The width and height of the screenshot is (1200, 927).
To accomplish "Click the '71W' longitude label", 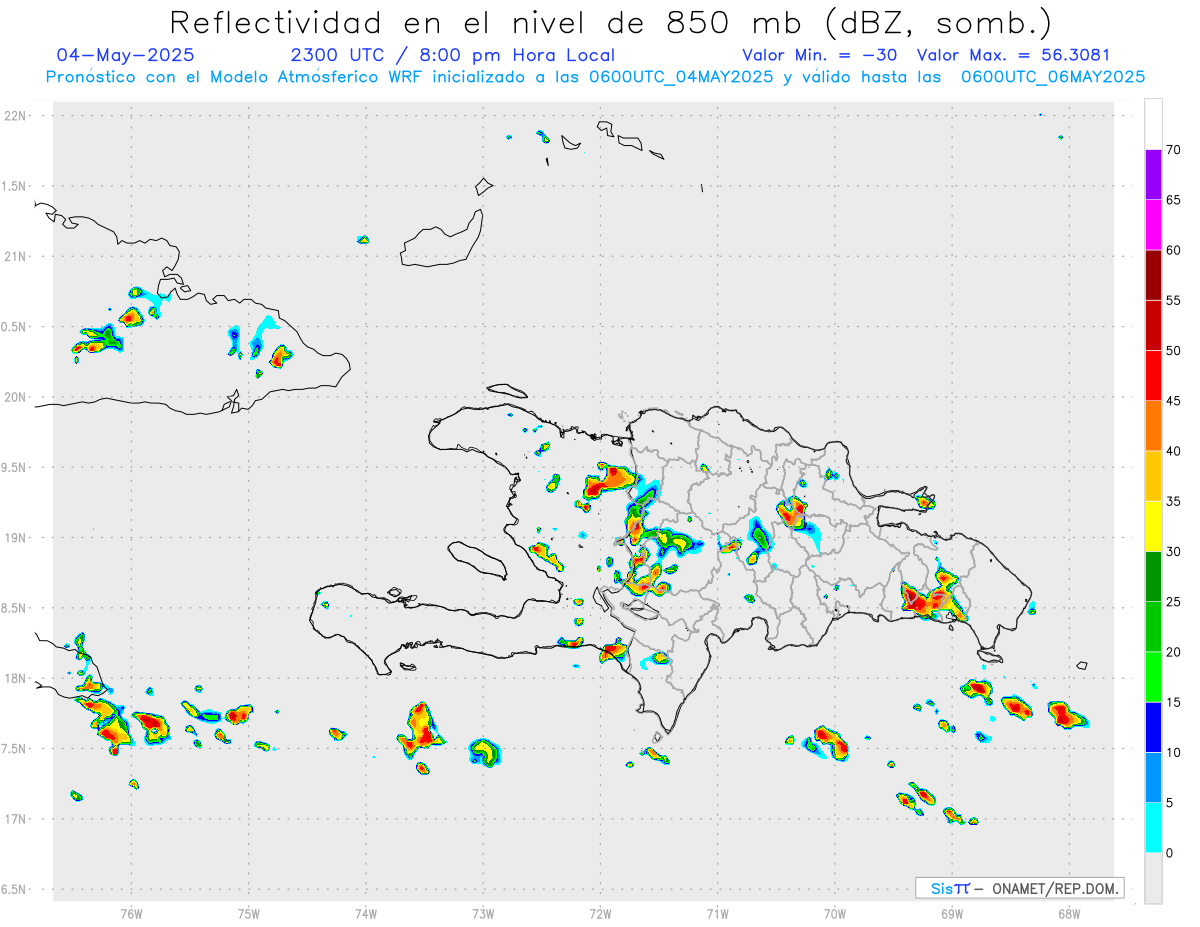I will coord(717,914).
